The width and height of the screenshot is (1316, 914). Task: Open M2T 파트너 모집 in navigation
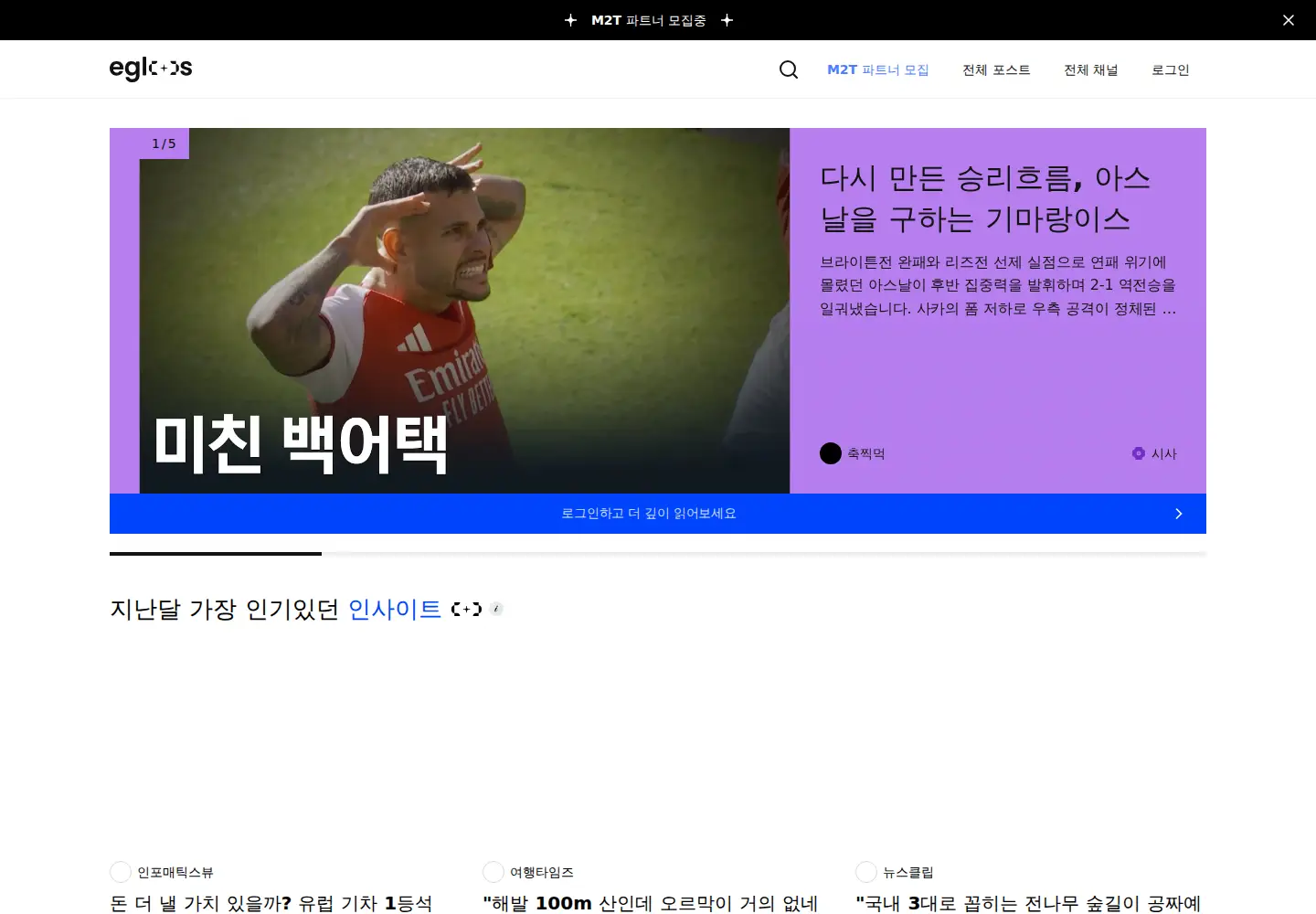pyautogui.click(x=878, y=69)
